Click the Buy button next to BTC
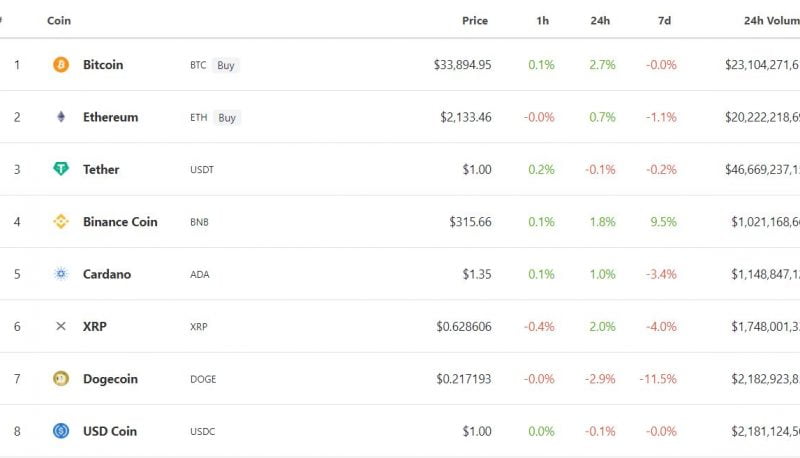 pyautogui.click(x=226, y=65)
